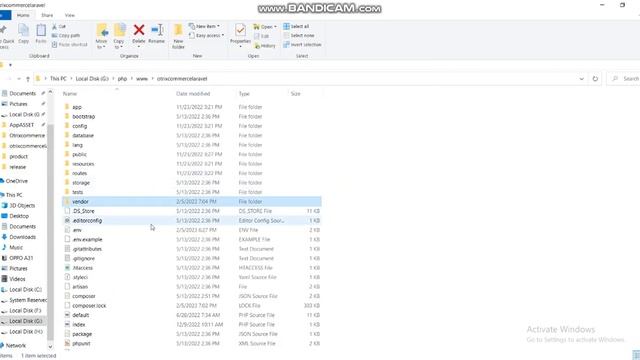Select the .env.example file
The image size is (640, 360).
(x=192, y=240)
